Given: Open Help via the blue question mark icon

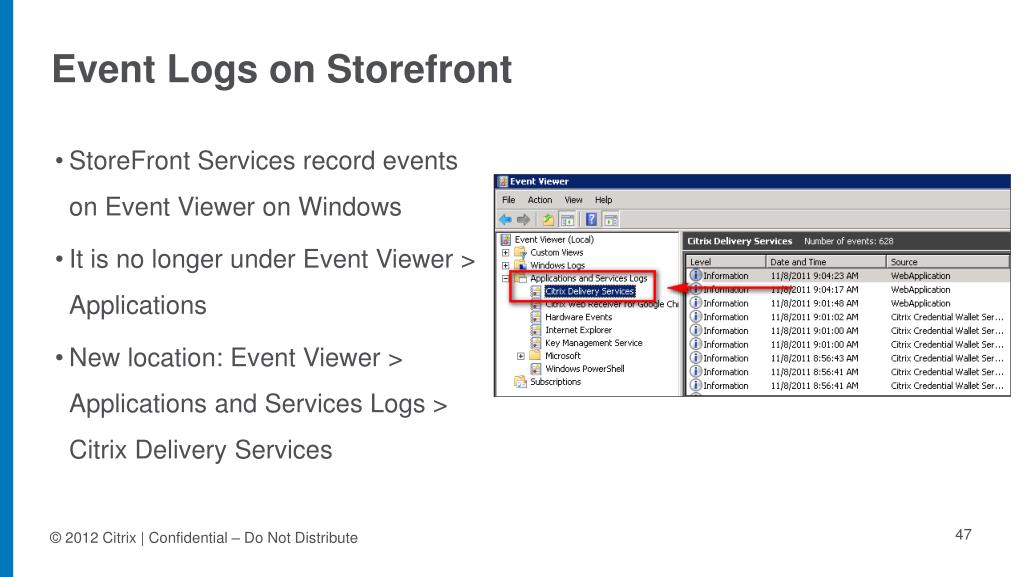Looking at the screenshot, I should click(x=591, y=220).
